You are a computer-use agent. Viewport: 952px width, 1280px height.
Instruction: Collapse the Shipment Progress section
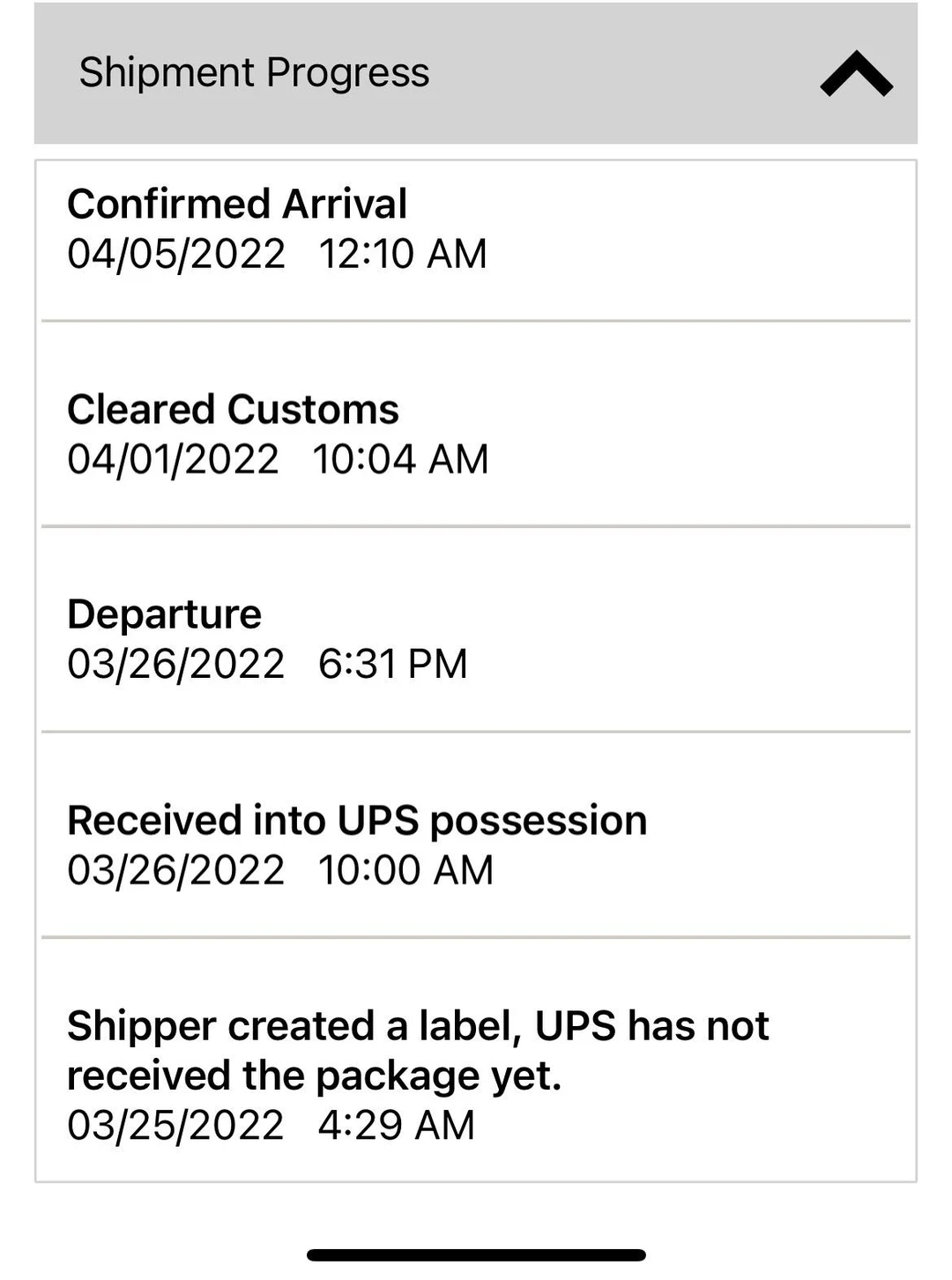854,75
